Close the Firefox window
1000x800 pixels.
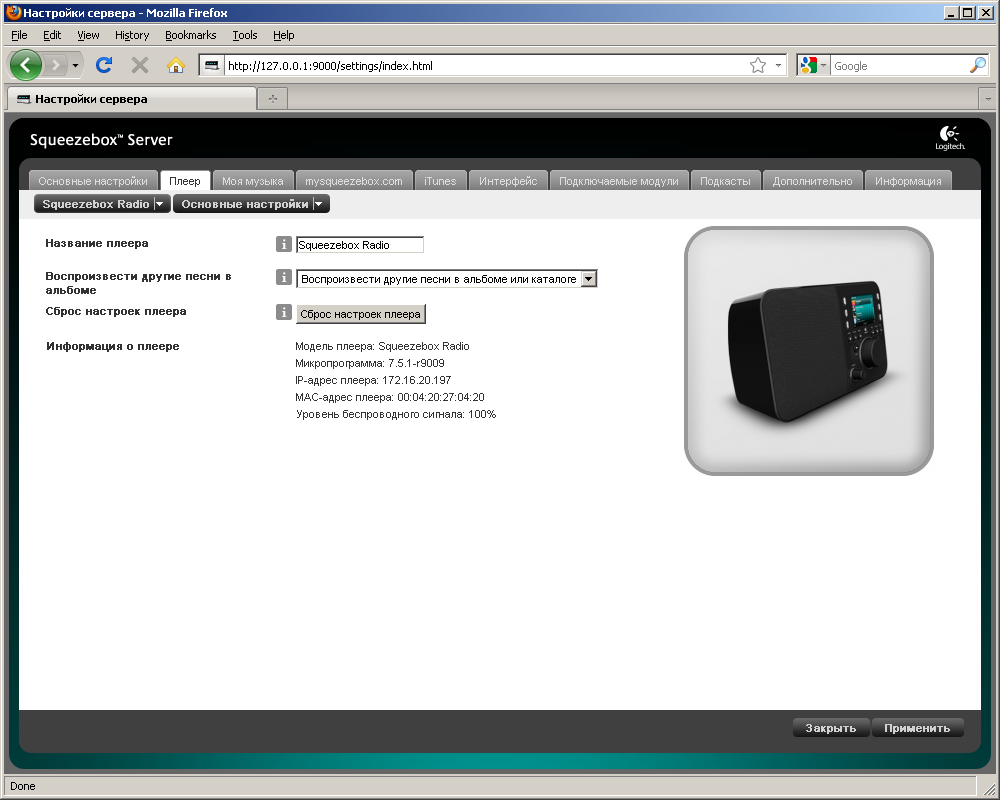click(x=986, y=12)
